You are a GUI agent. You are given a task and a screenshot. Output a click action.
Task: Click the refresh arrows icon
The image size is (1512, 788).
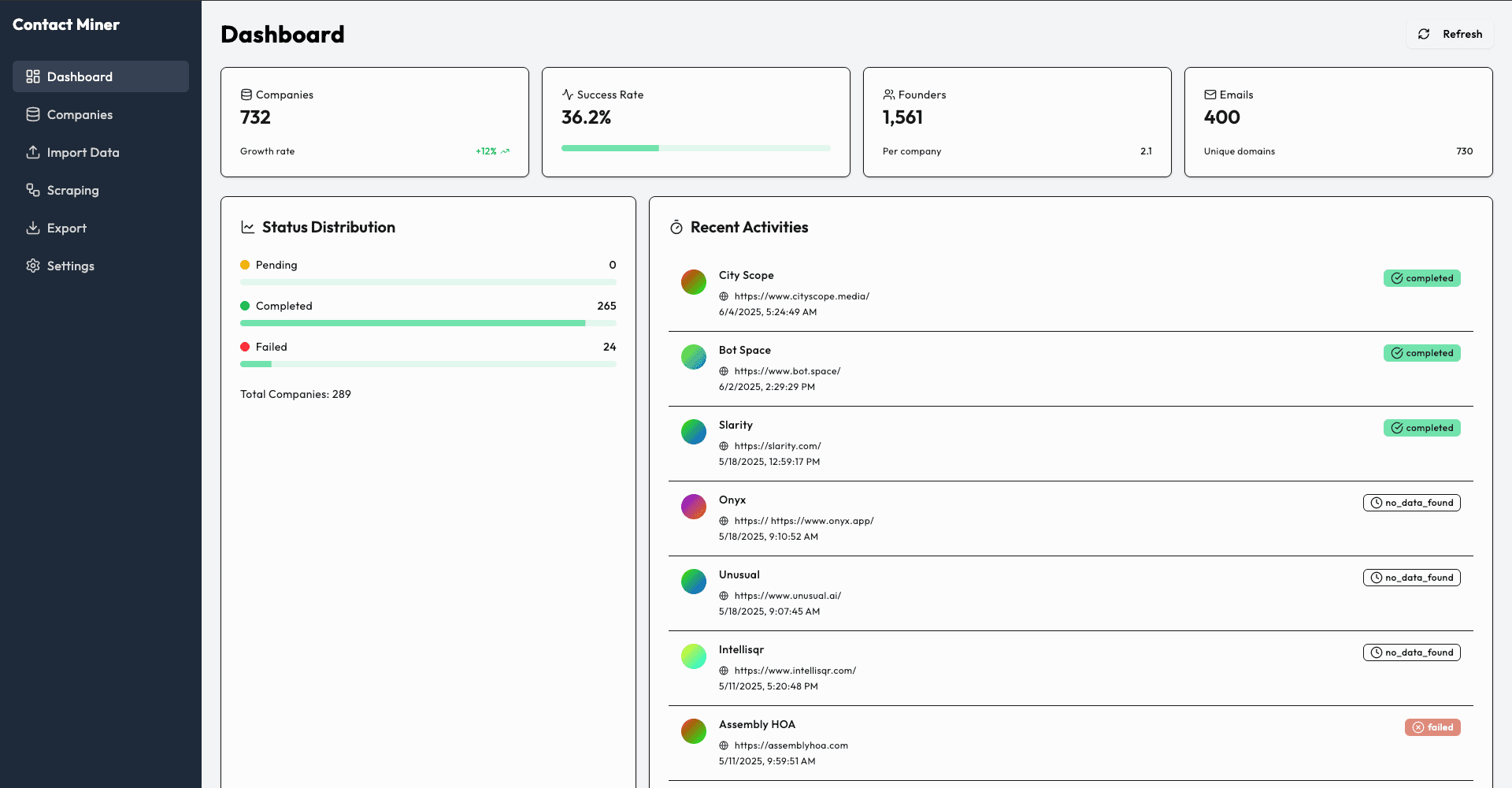click(1424, 34)
